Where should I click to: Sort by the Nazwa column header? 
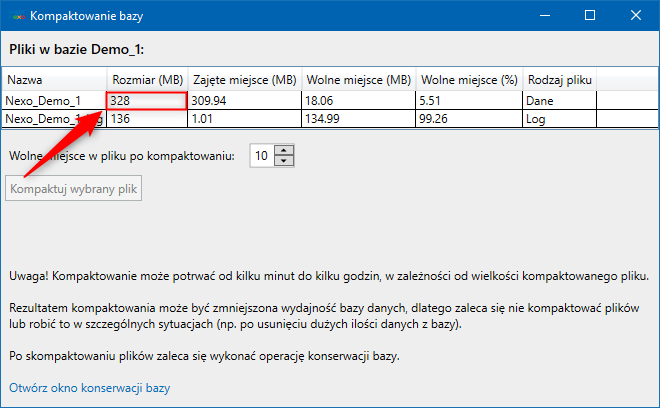pos(54,79)
